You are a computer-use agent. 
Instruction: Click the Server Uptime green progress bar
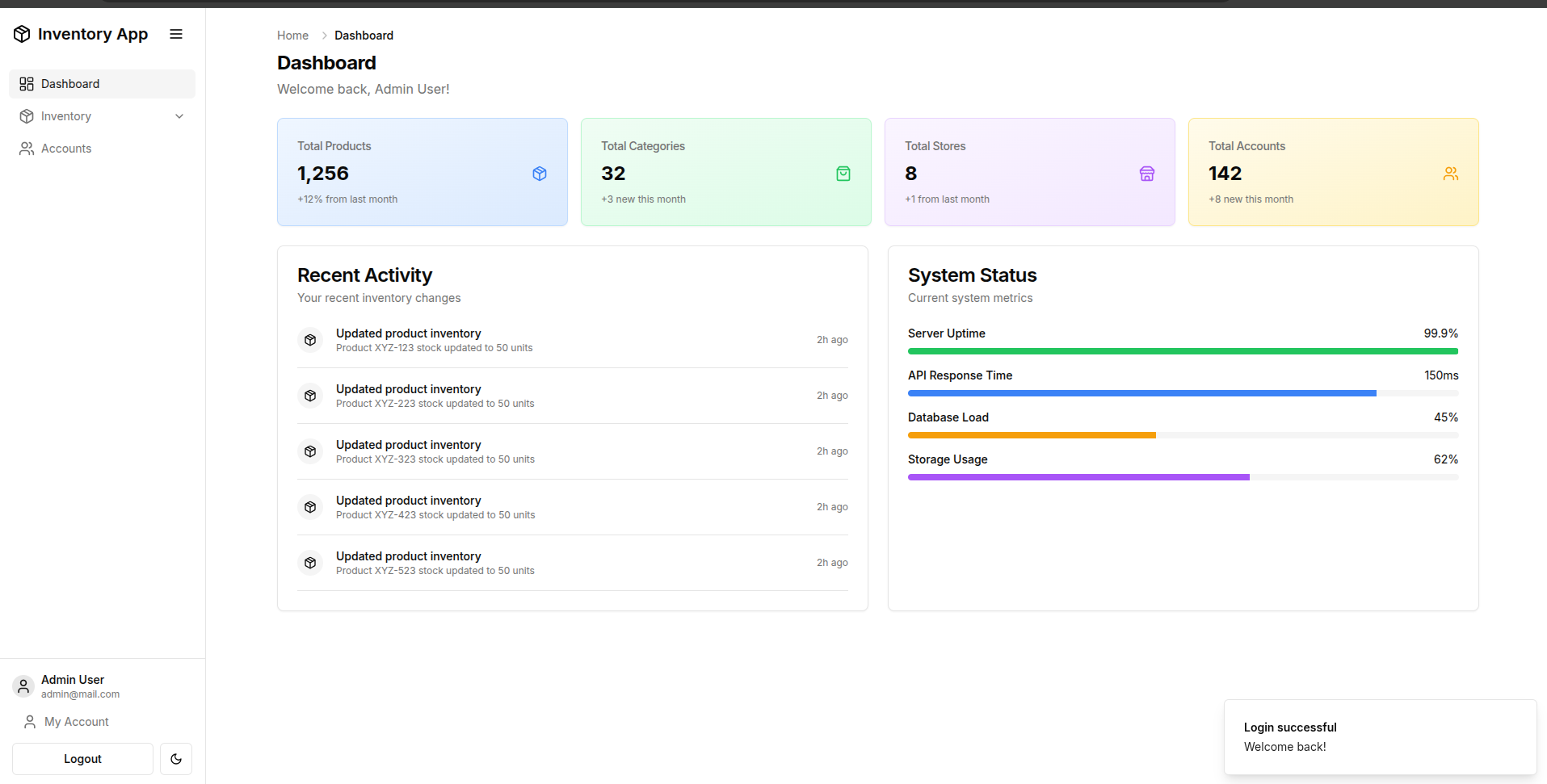(x=1183, y=351)
